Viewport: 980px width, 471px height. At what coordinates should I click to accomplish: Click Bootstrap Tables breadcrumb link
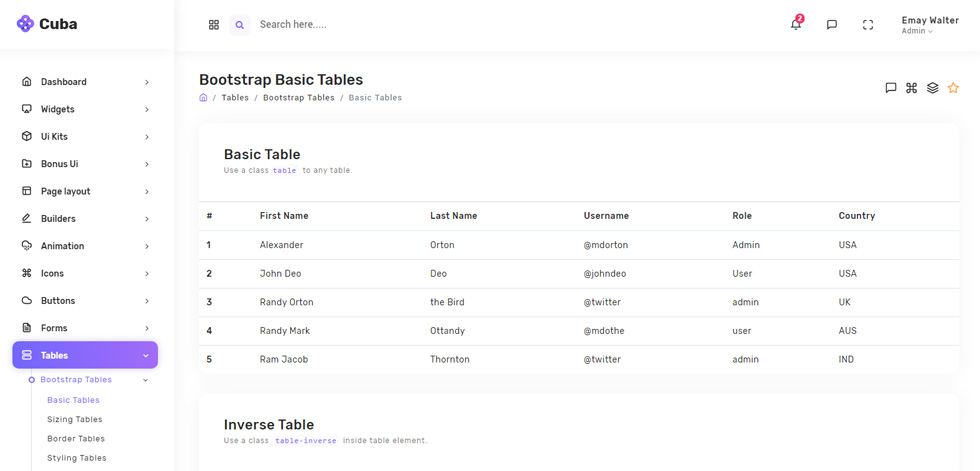[299, 97]
